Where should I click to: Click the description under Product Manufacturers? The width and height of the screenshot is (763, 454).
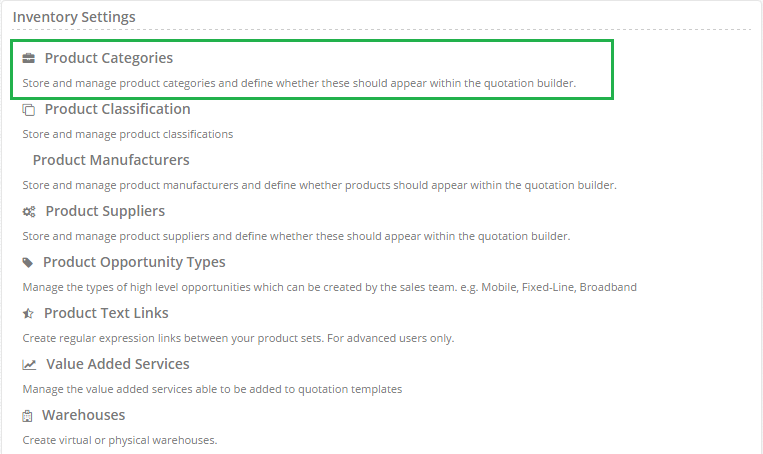(319, 185)
